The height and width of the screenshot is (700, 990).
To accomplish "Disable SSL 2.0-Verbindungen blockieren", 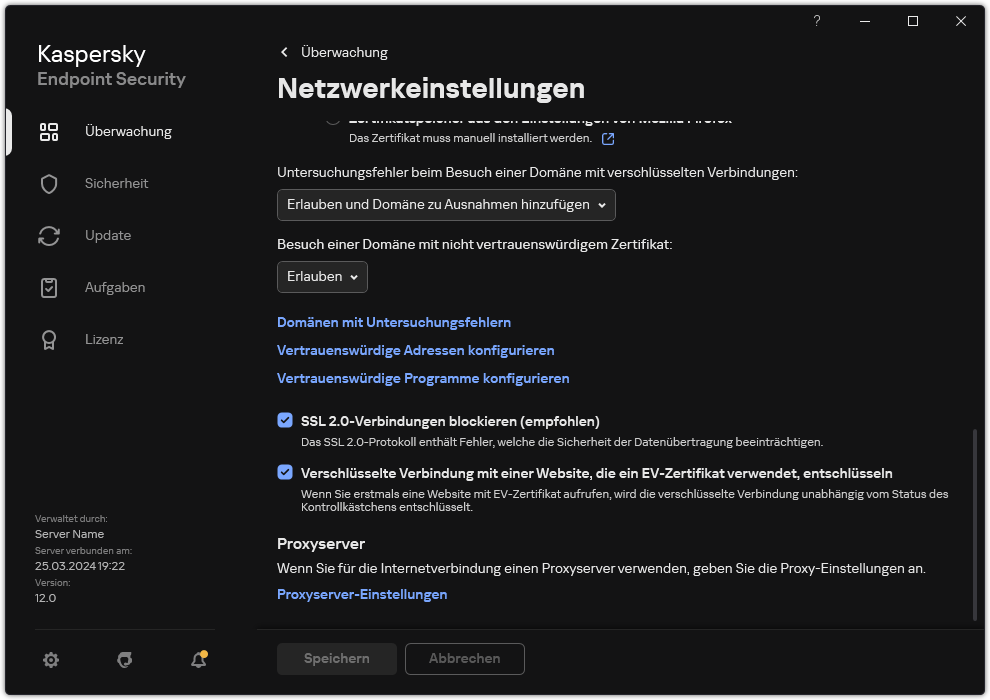I will pos(285,420).
